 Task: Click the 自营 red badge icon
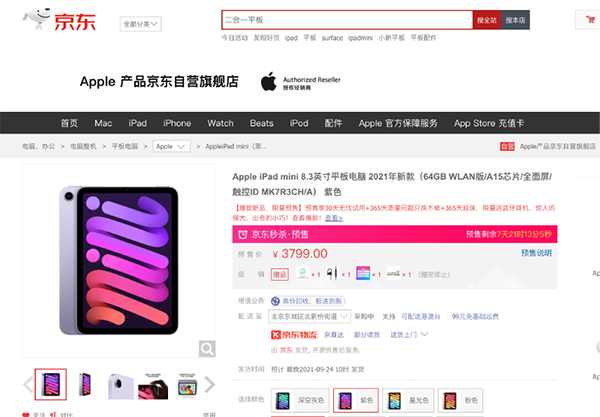point(507,146)
